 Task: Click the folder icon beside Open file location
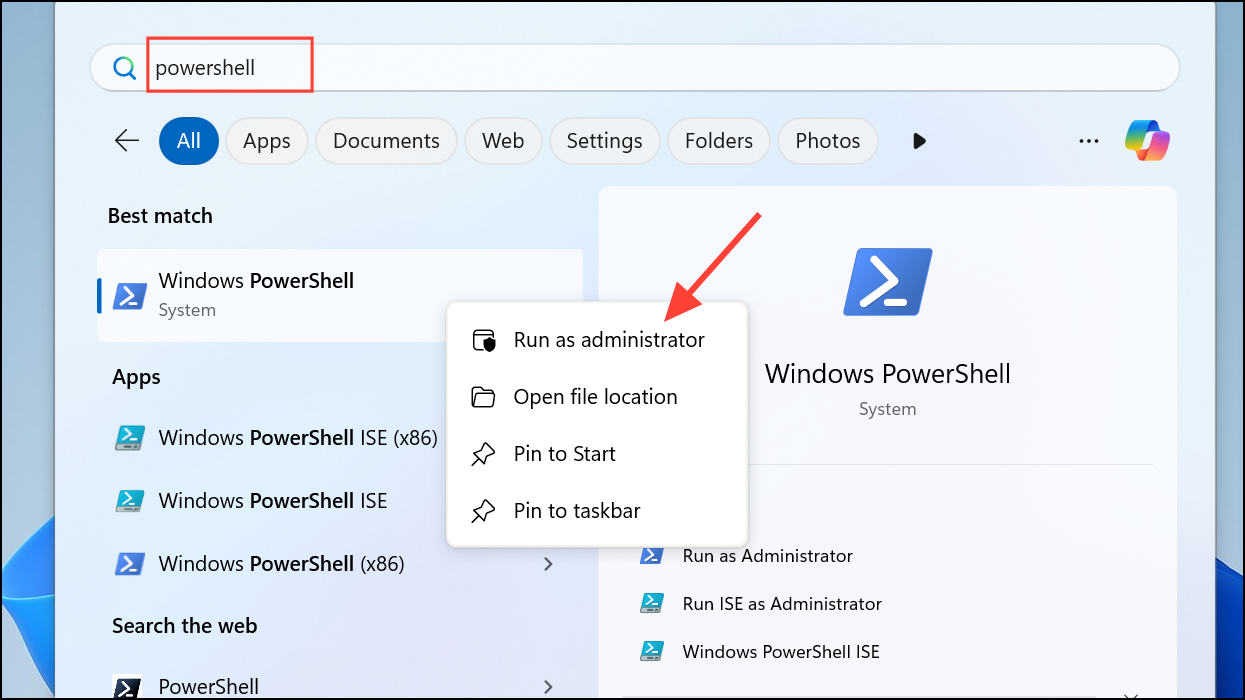point(483,396)
